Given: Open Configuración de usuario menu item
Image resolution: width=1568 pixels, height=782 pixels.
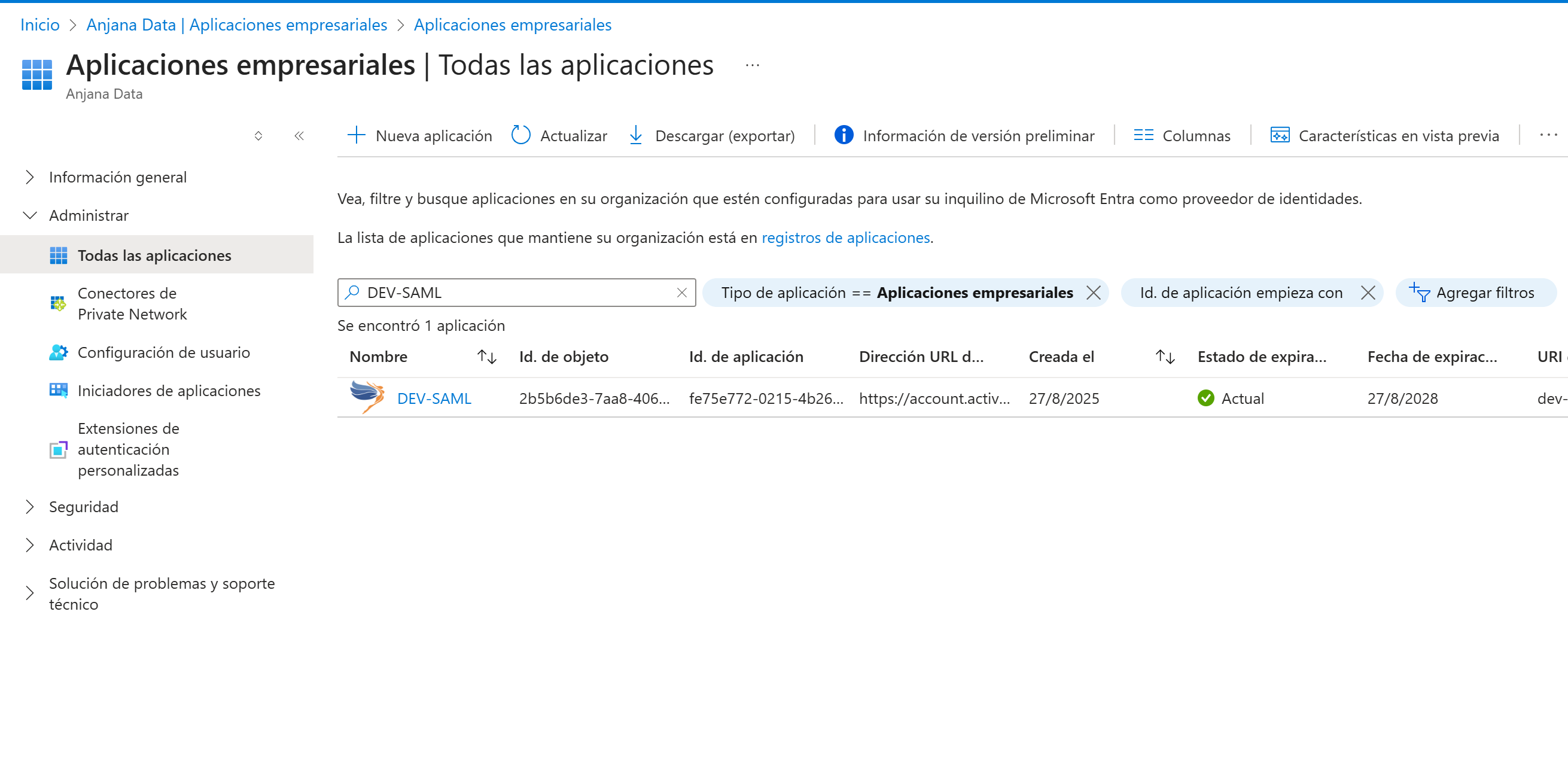Looking at the screenshot, I should [x=163, y=352].
